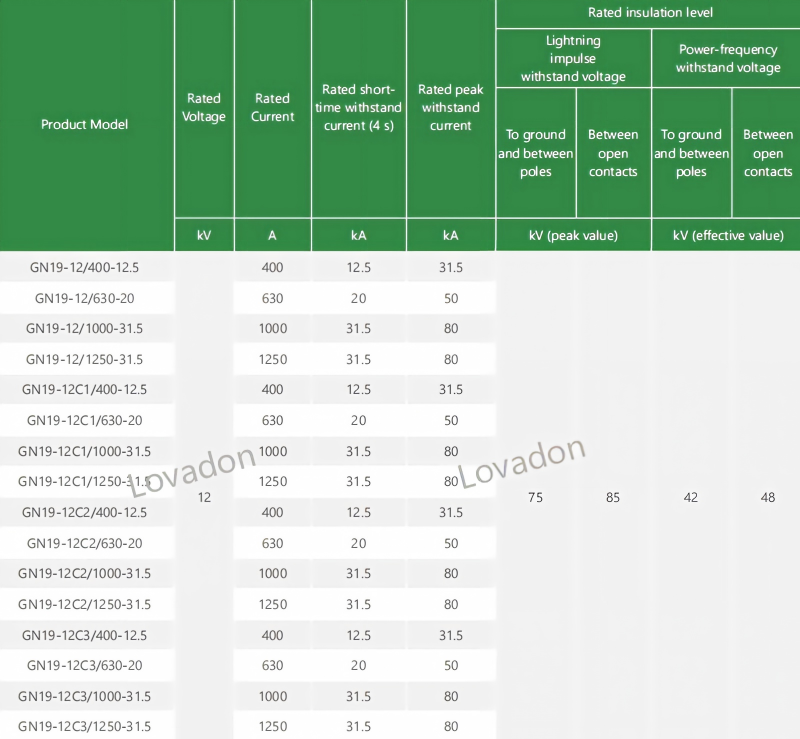The image size is (800, 739).
Task: Click the "Rated Current" header cell
Action: pyautogui.click(x=272, y=107)
